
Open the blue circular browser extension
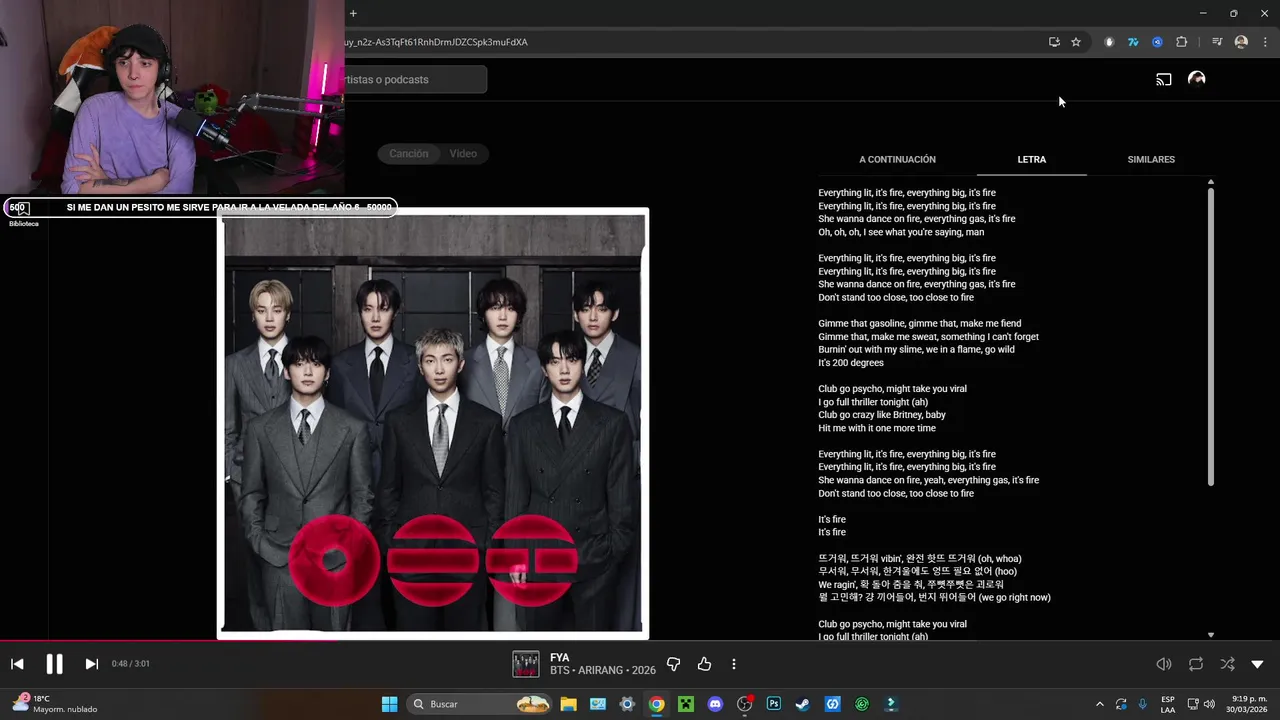[1157, 42]
